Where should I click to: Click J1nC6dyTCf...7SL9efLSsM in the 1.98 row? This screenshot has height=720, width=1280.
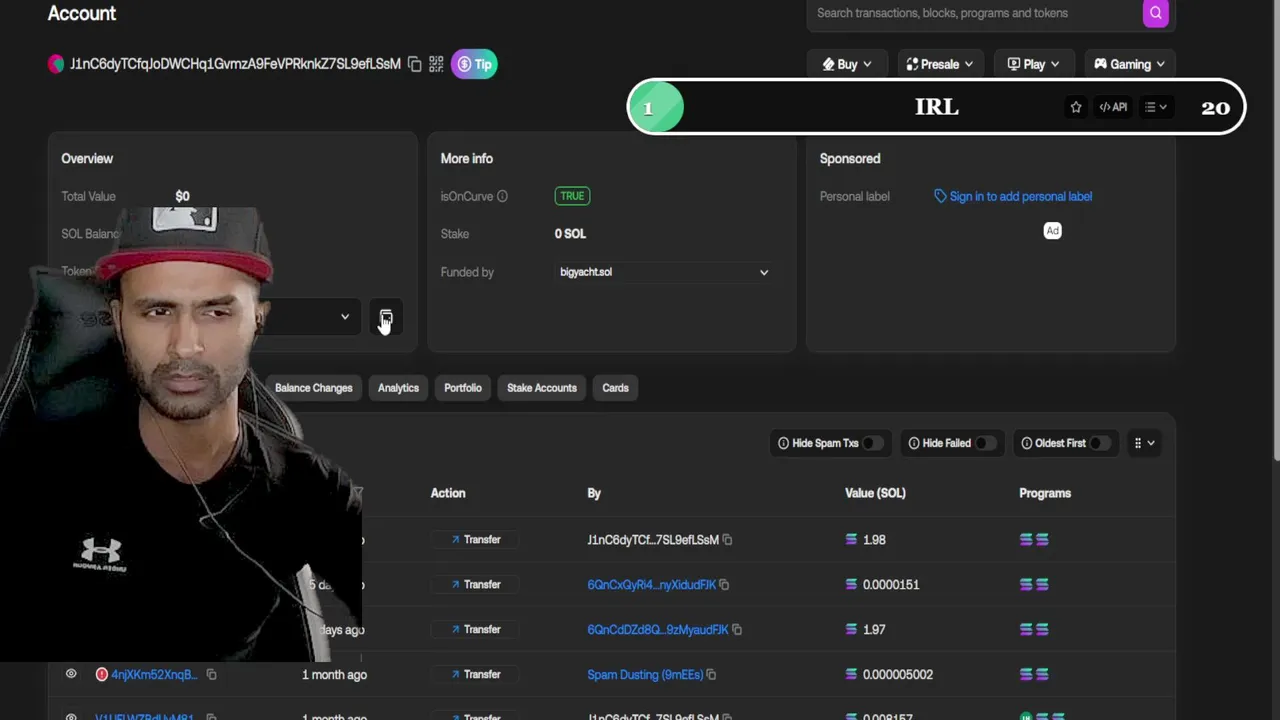[x=653, y=540]
